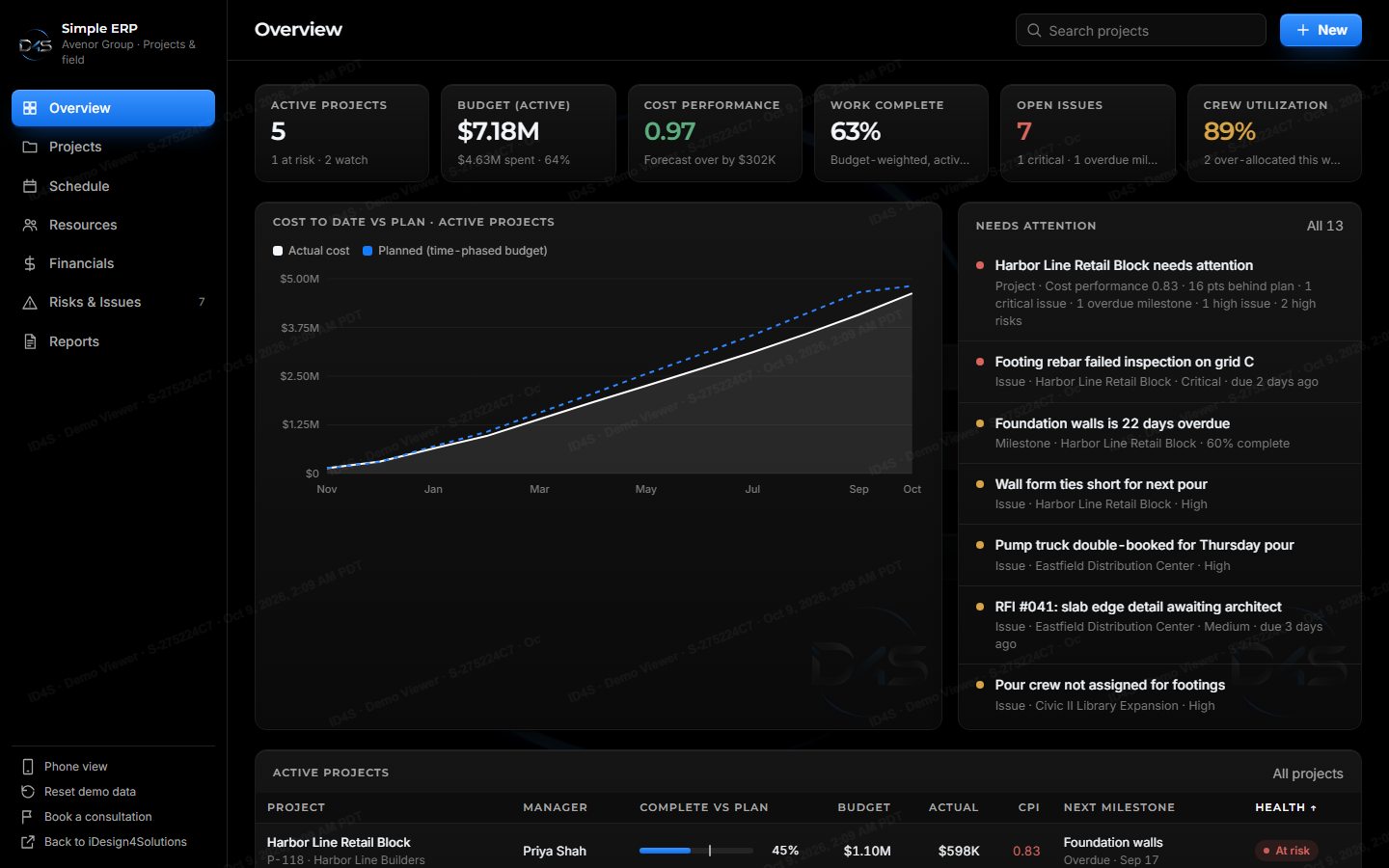Click the Harbor Line progress bar
1389x868 pixels.
[x=695, y=851]
